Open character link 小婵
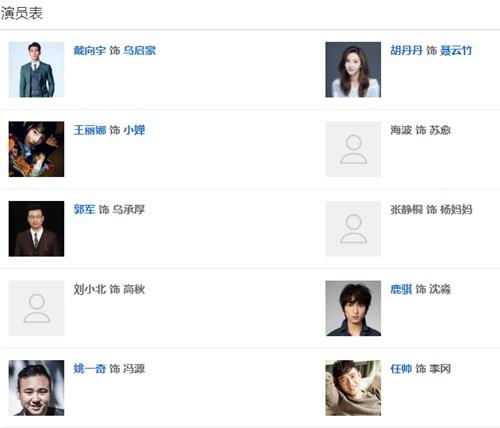The image size is (500, 428). pos(134,130)
